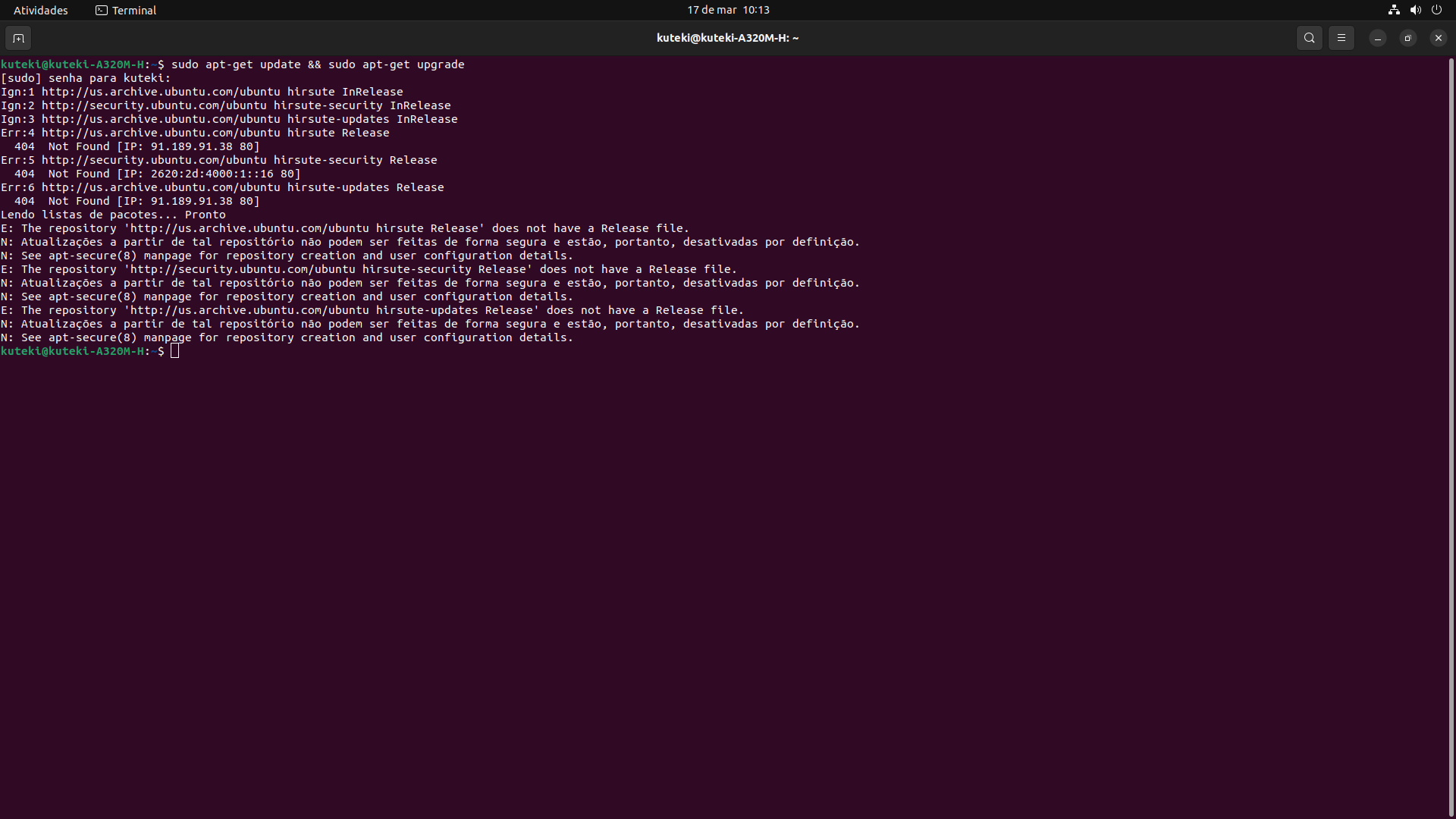The width and height of the screenshot is (1456, 819).
Task: Click the 404 Not Found IPv6 address line
Action: 158,174
